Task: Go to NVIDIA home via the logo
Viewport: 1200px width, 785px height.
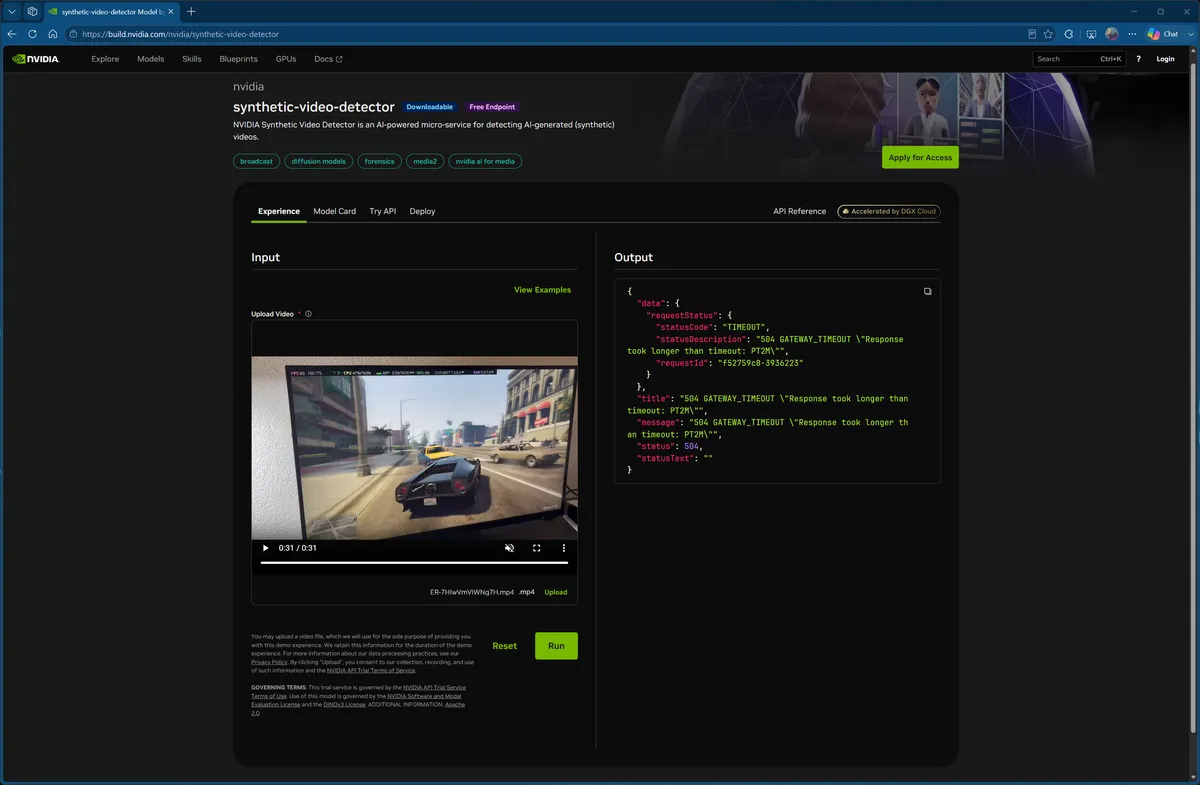Action: [35, 59]
